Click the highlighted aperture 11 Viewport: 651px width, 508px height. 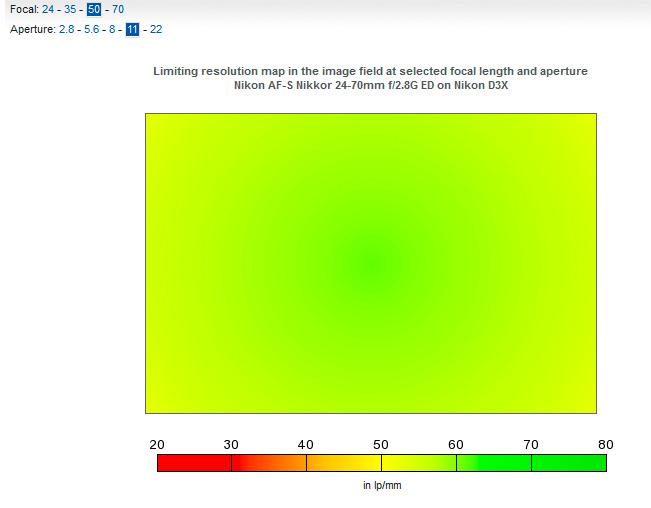(132, 29)
